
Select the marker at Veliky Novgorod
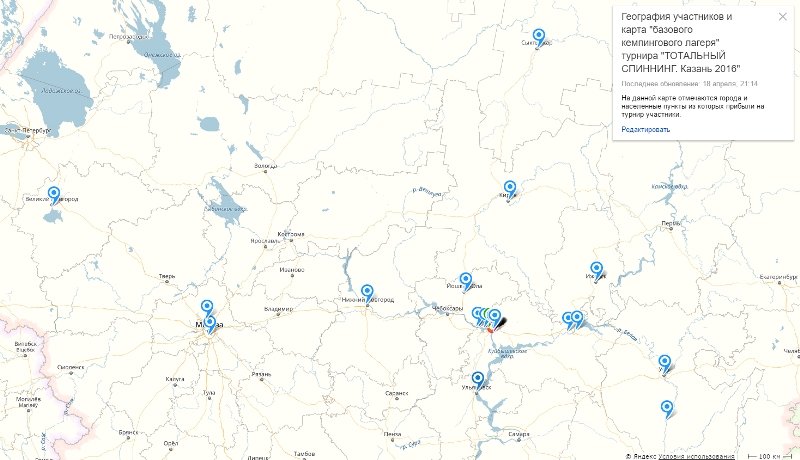click(54, 193)
